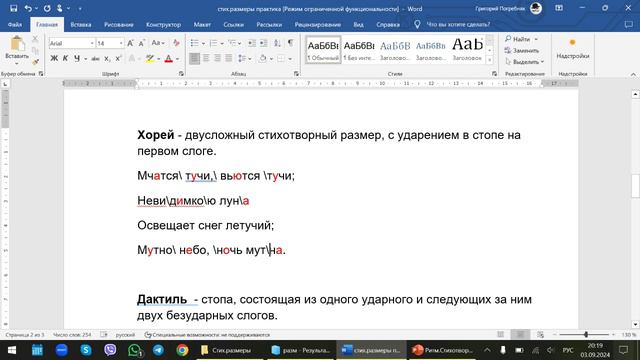Apply subscript formatting
Image resolution: width=640 pixels, height=360 pixels.
point(107,59)
